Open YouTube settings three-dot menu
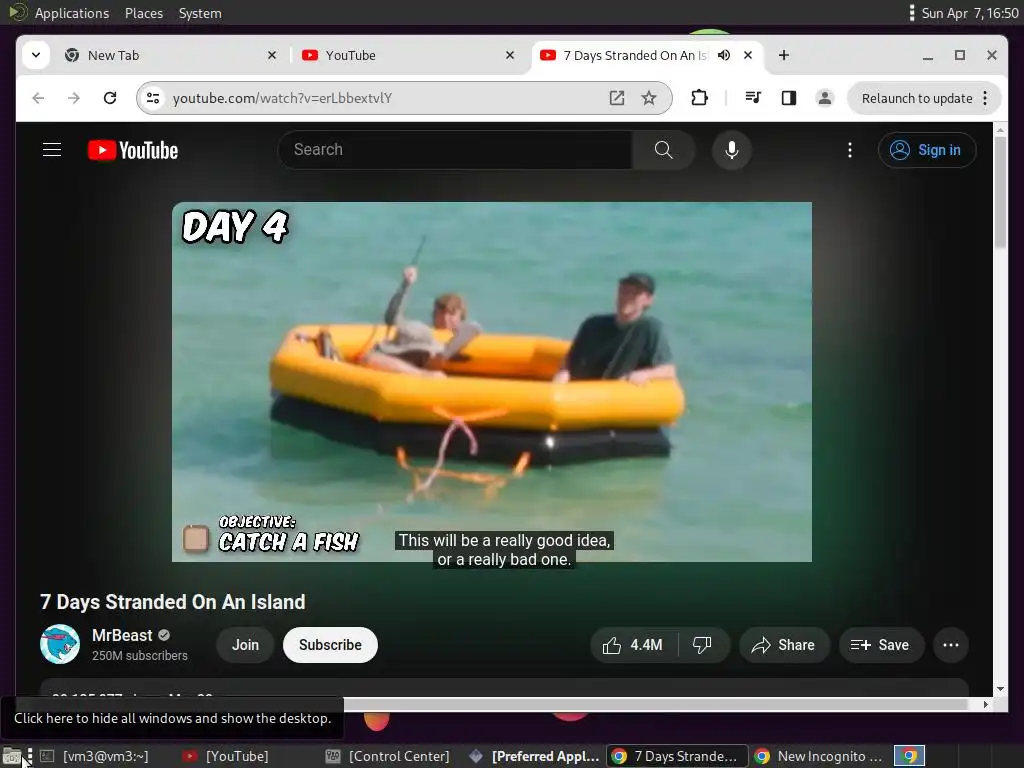Image resolution: width=1024 pixels, height=768 pixels. [850, 150]
